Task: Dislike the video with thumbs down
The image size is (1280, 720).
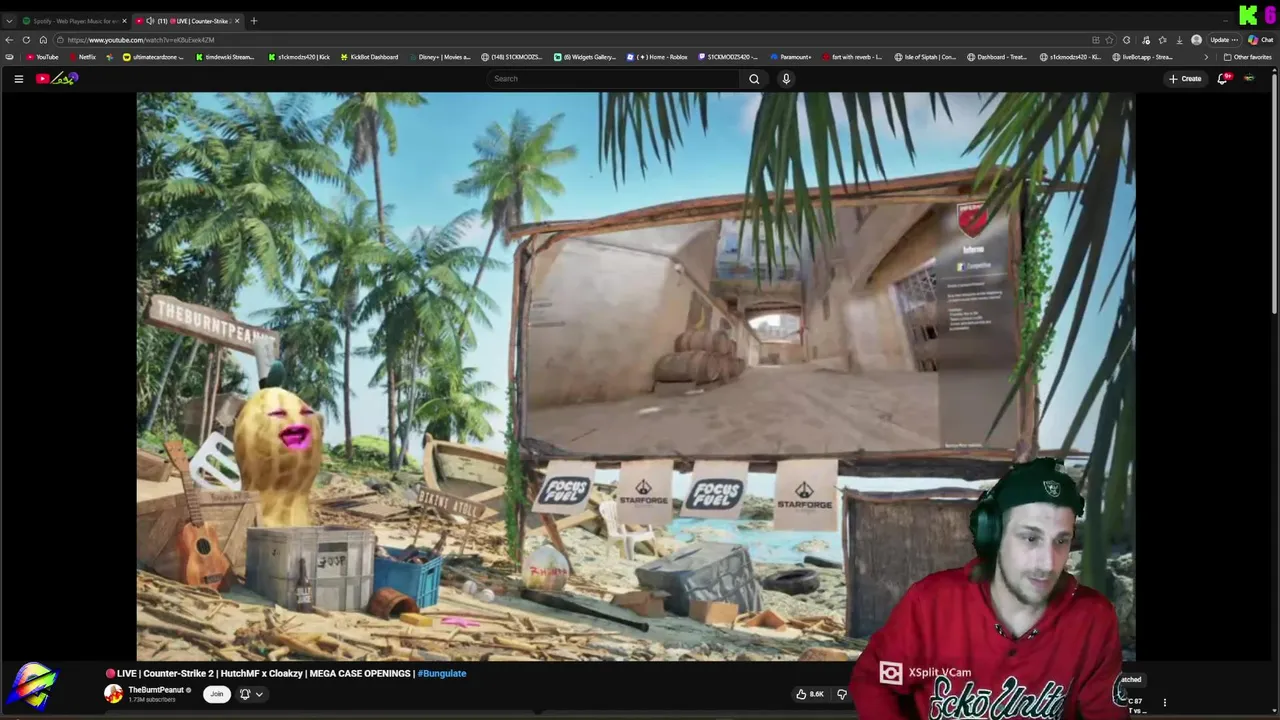Action: 842,694
